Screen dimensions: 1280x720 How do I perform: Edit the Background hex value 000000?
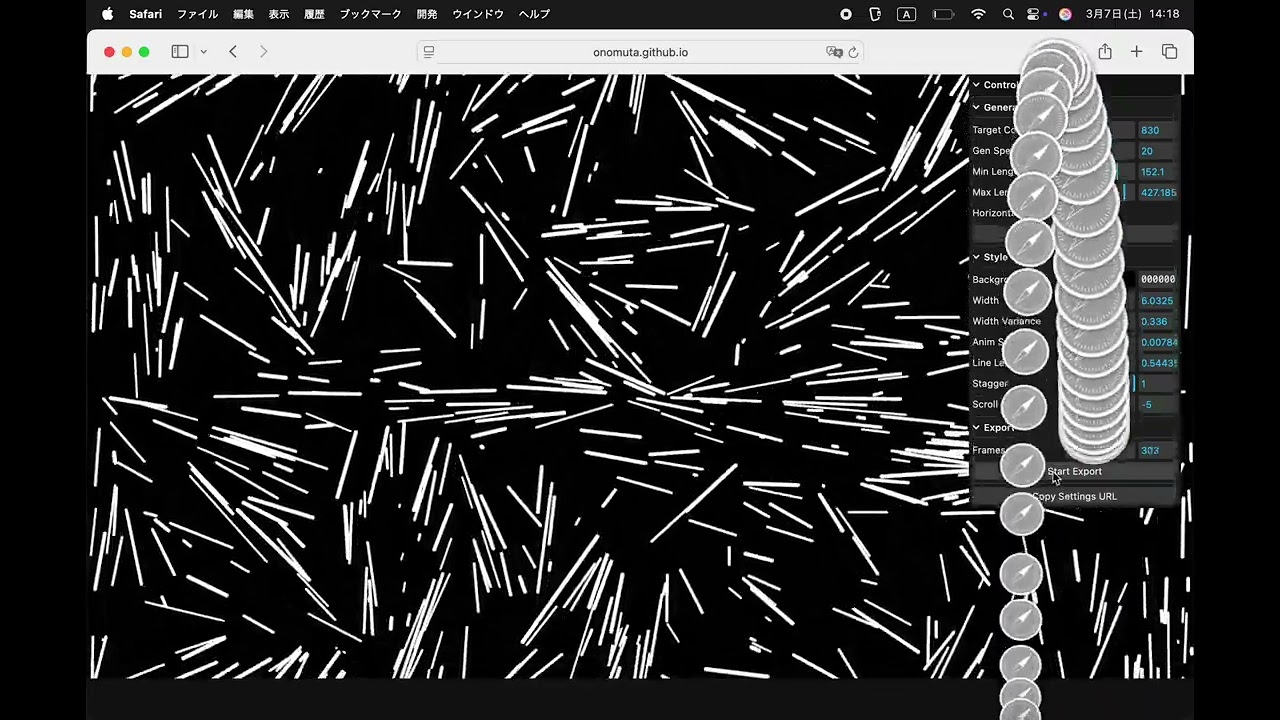[x=1157, y=279]
